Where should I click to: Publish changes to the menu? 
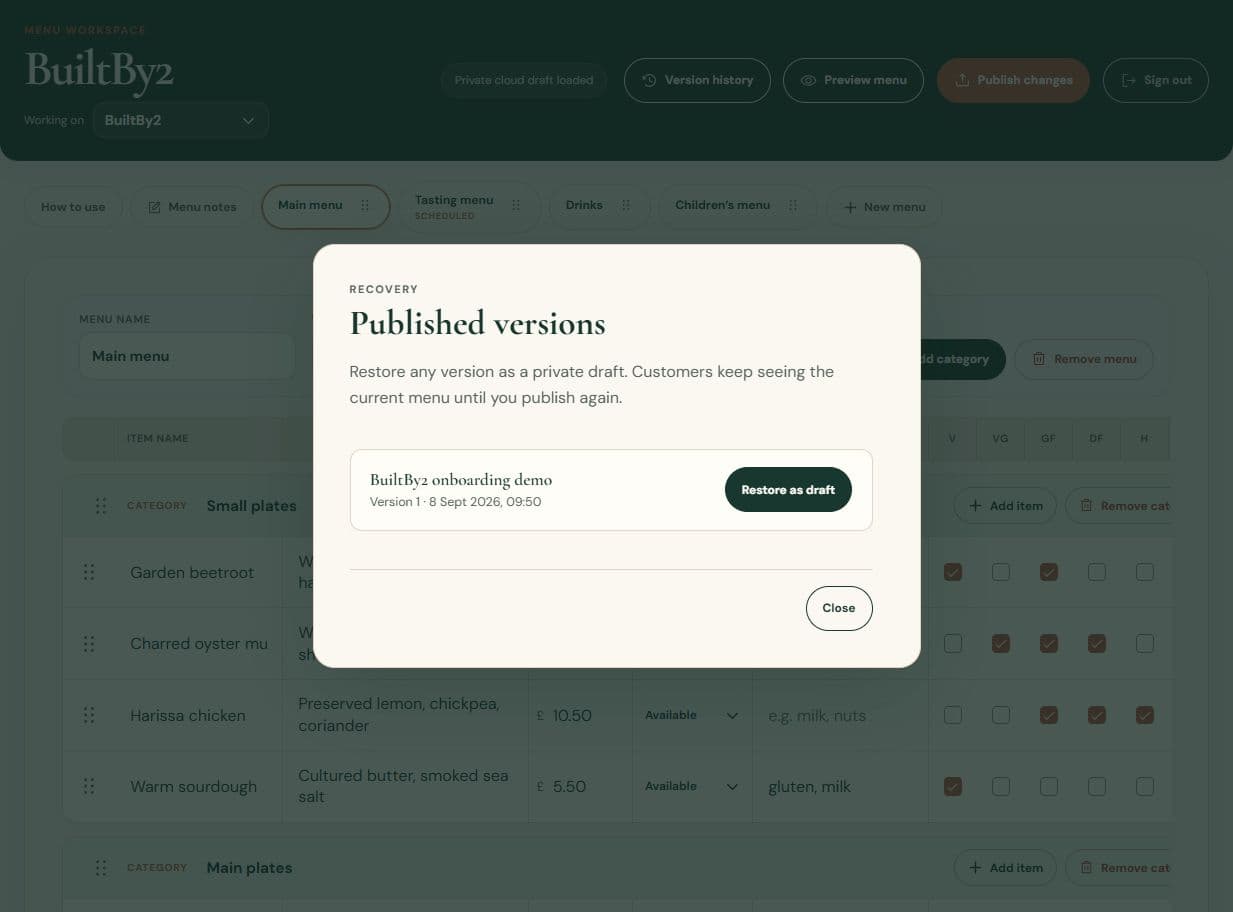coord(1013,80)
